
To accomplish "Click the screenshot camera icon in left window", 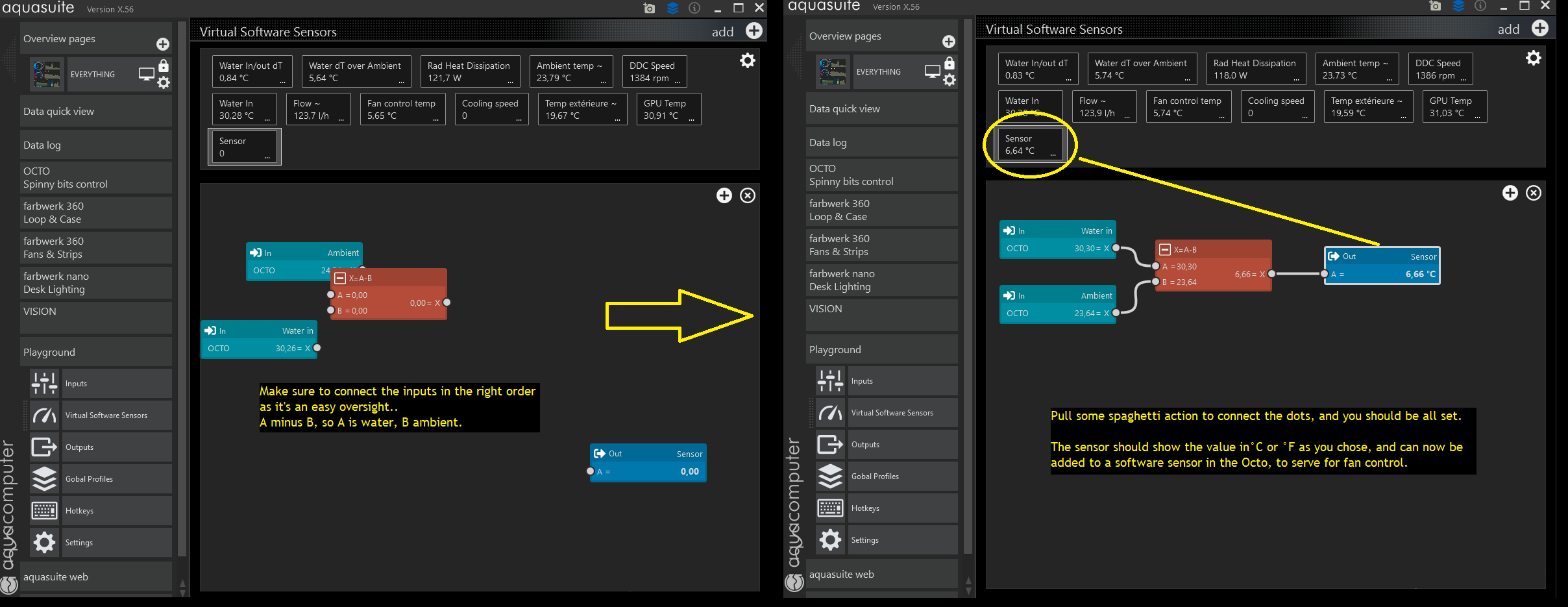I will click(649, 8).
